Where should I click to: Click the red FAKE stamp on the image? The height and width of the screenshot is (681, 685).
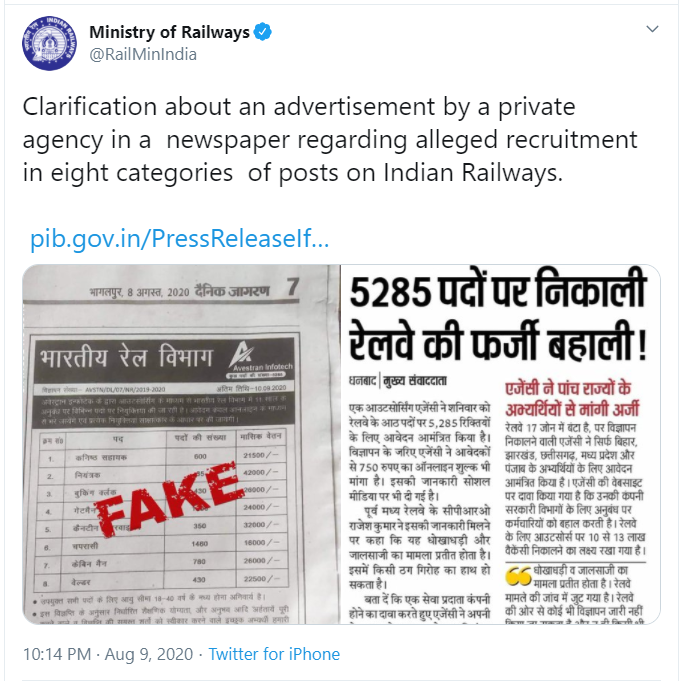(168, 499)
